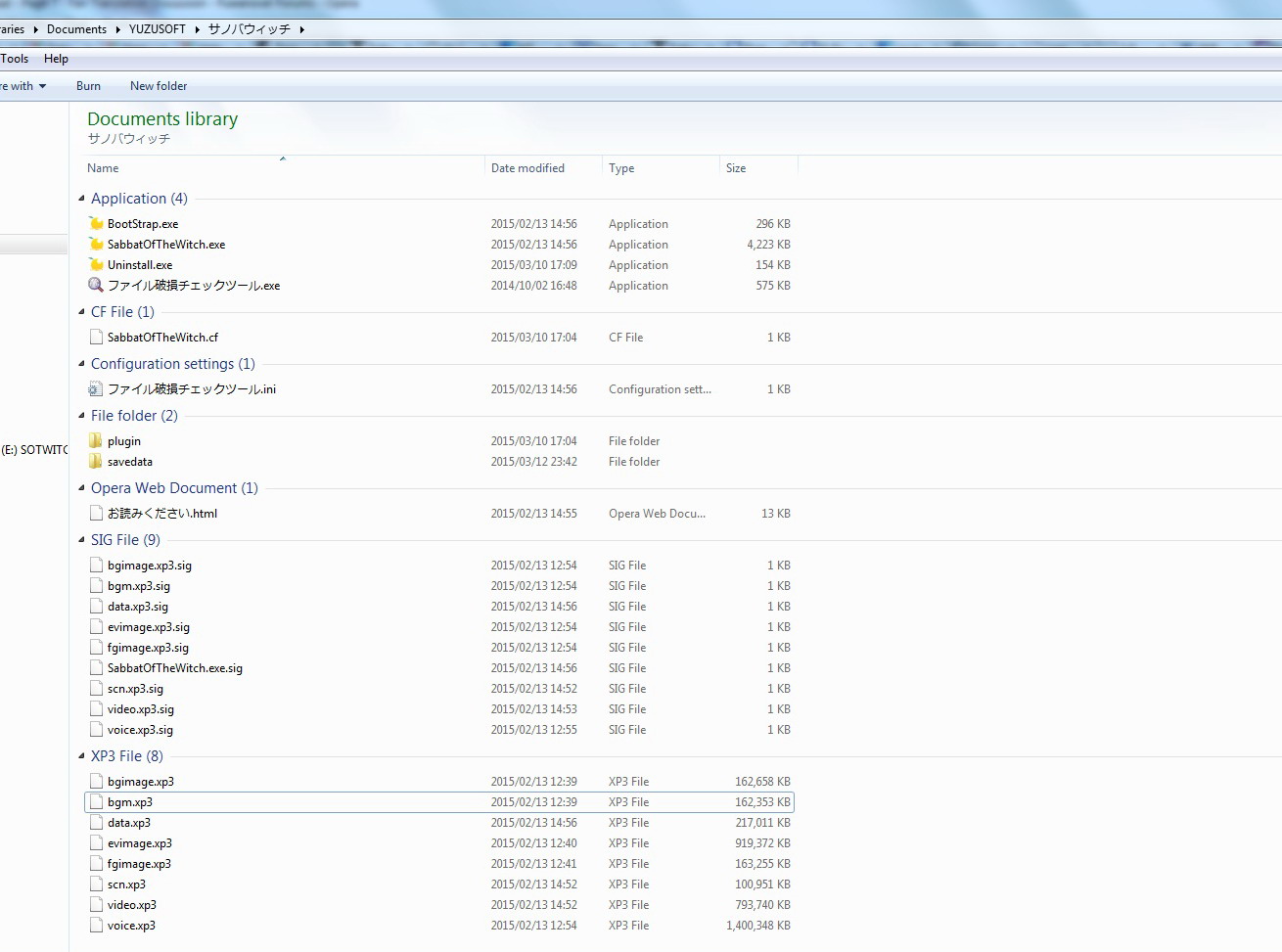The width and height of the screenshot is (1282, 952).
Task: Select the bgm.xp3 file row
Action: [x=439, y=802]
